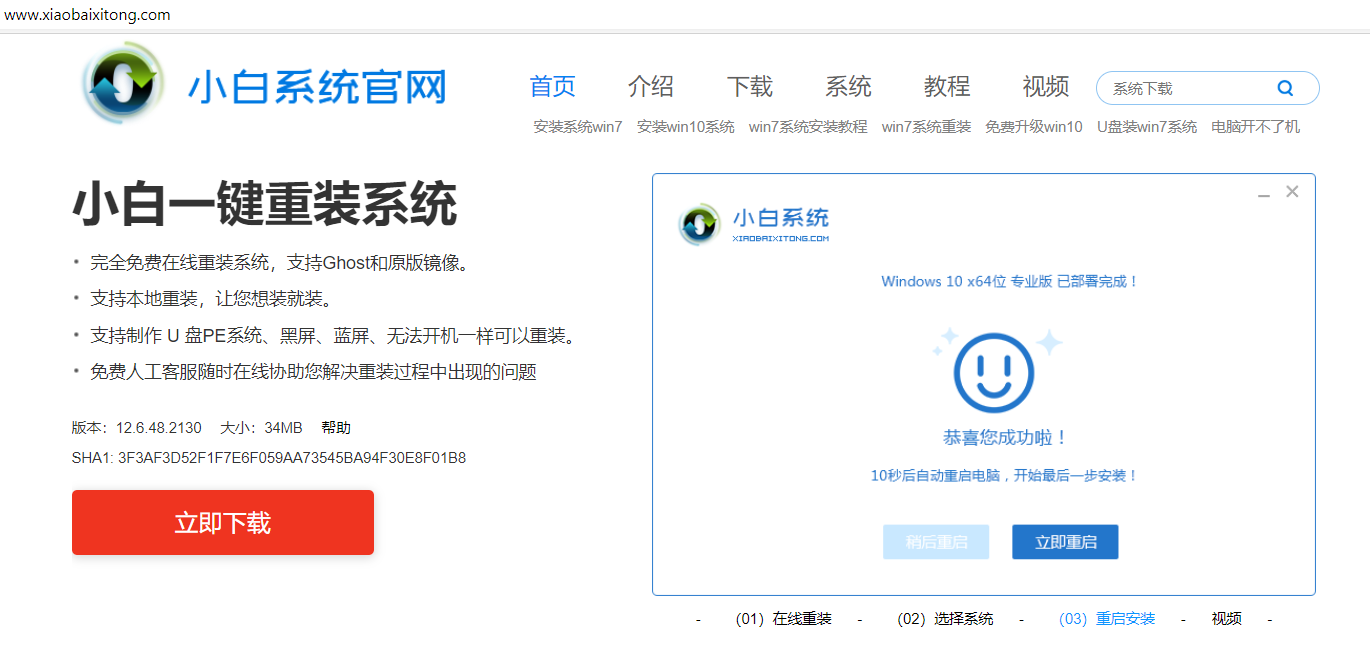The width and height of the screenshot is (1370, 655).
Task: Click the 小白系统官网 round logo icon
Action: pyautogui.click(x=123, y=82)
